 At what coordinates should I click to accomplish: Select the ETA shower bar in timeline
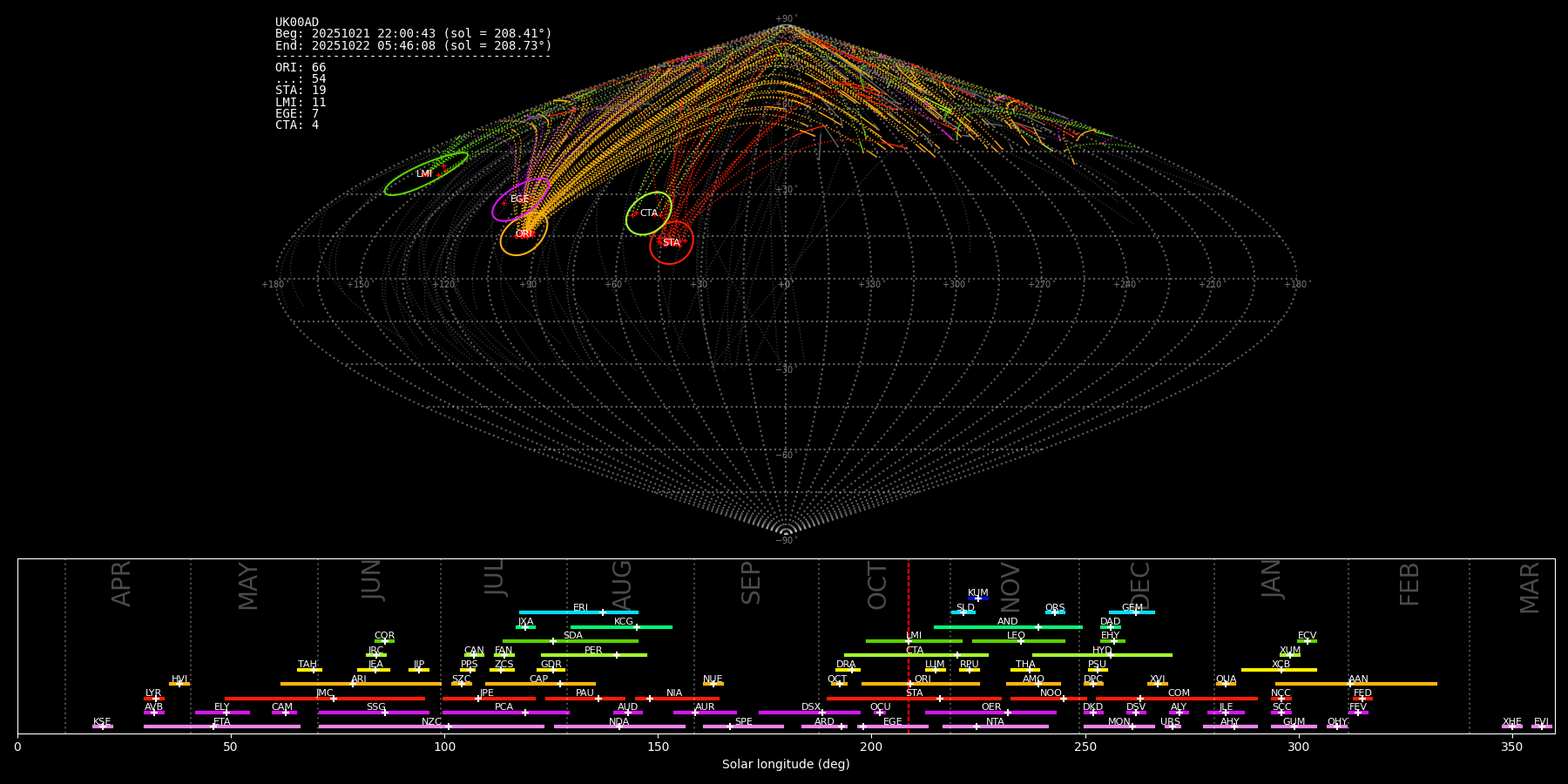(221, 727)
